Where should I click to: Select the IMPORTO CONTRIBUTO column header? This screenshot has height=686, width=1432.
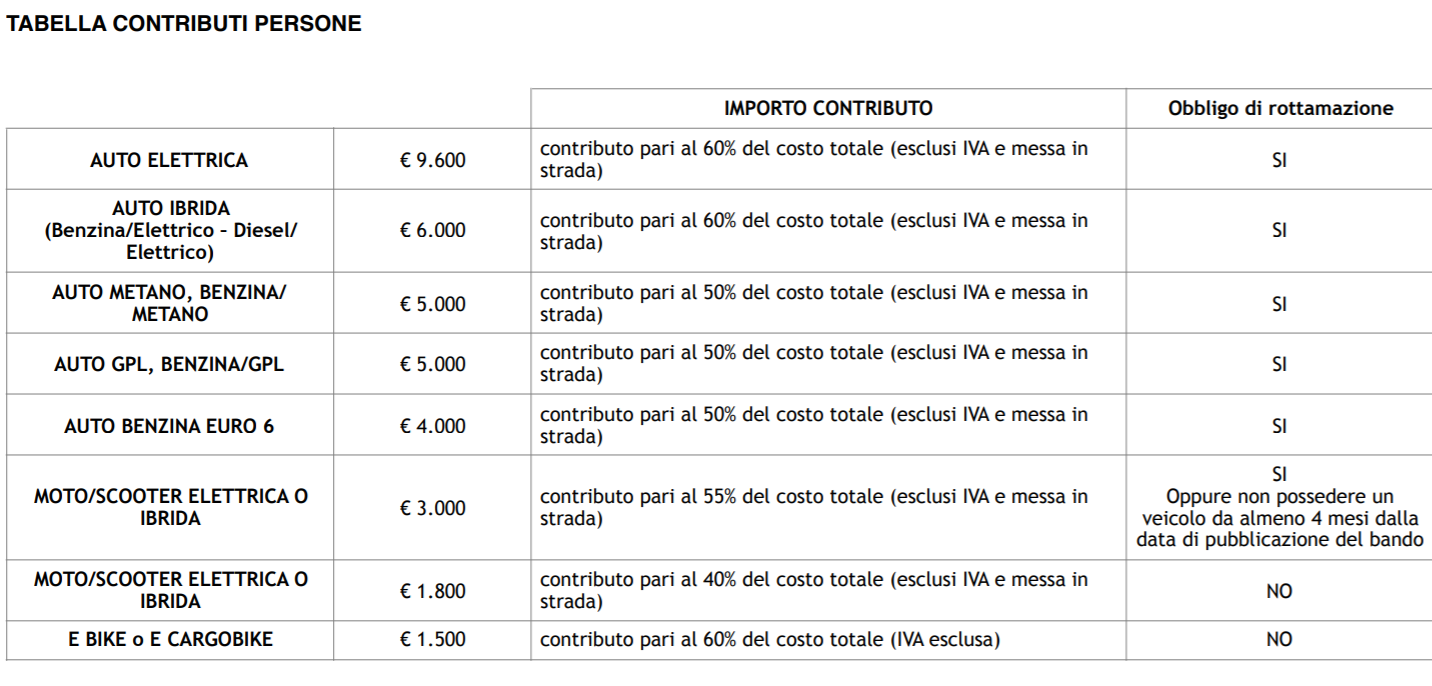tap(828, 108)
